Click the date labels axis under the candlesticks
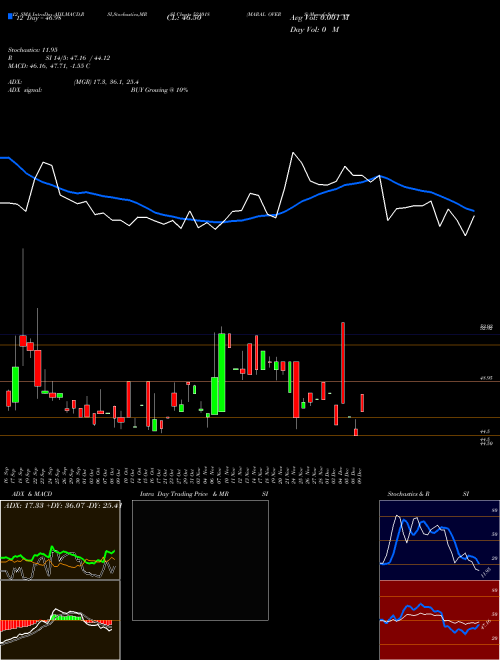500x660 pixels. pyautogui.click(x=183, y=475)
